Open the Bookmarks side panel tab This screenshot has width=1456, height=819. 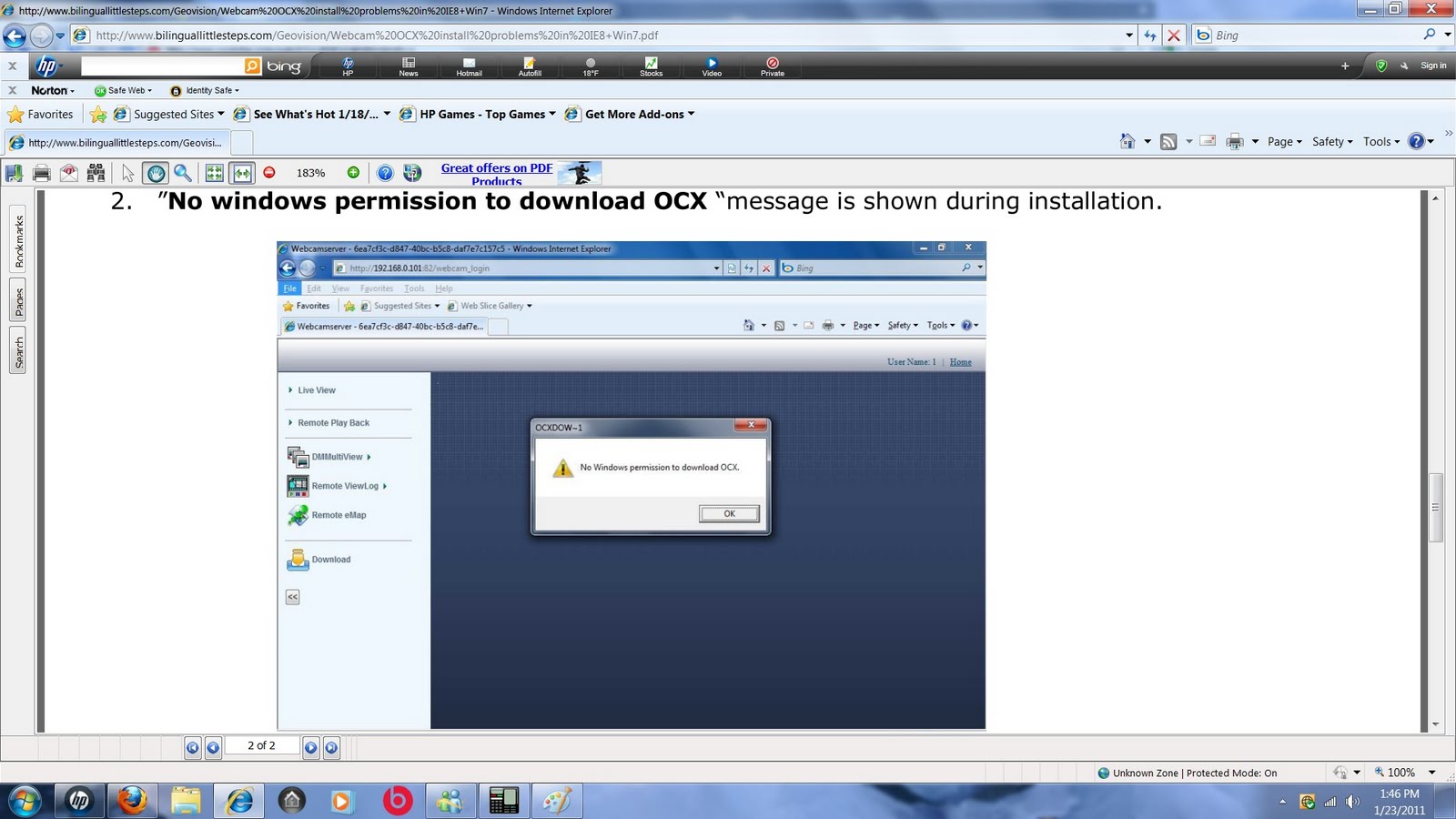[x=19, y=241]
